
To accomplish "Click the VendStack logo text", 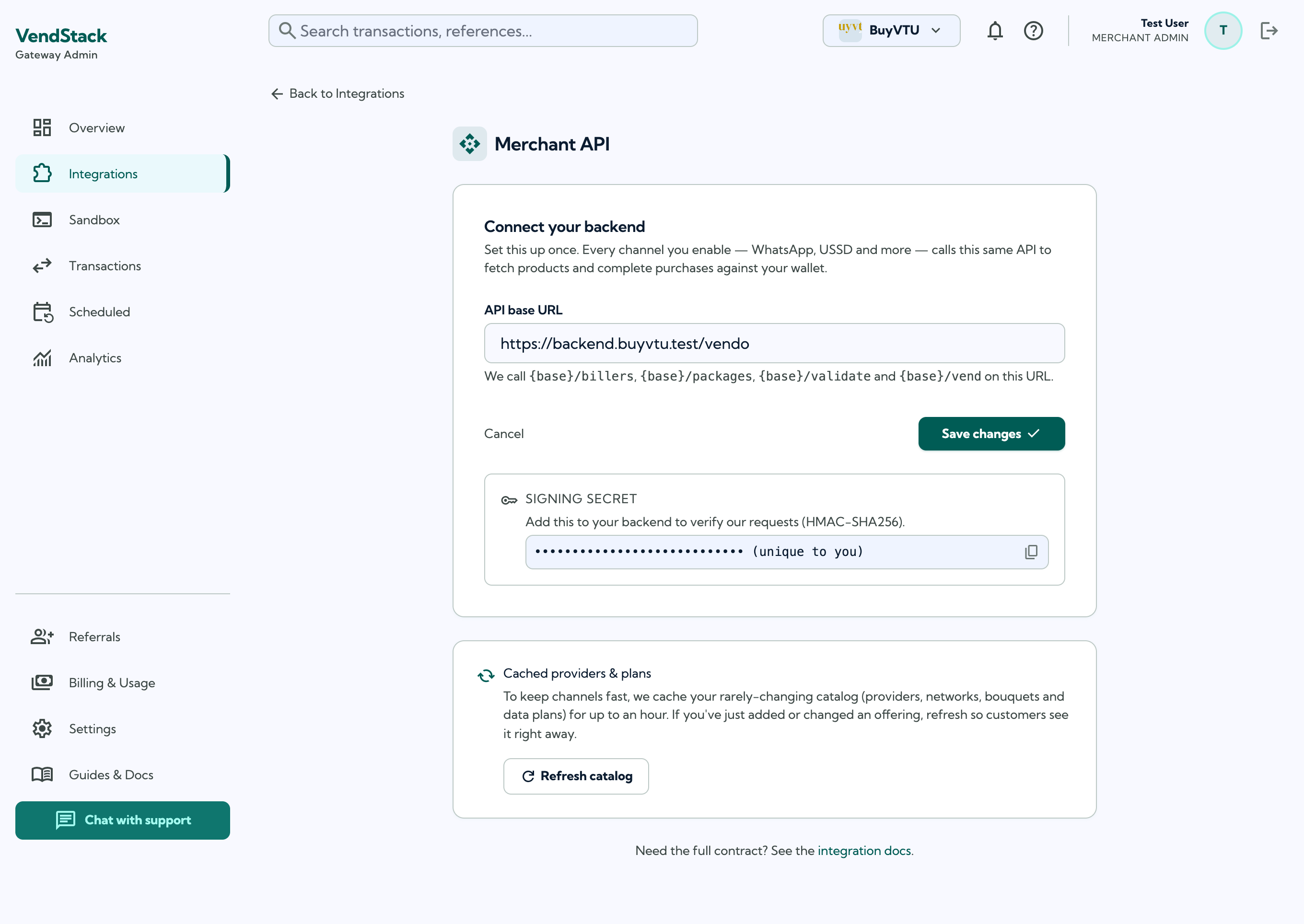I will (x=61, y=36).
